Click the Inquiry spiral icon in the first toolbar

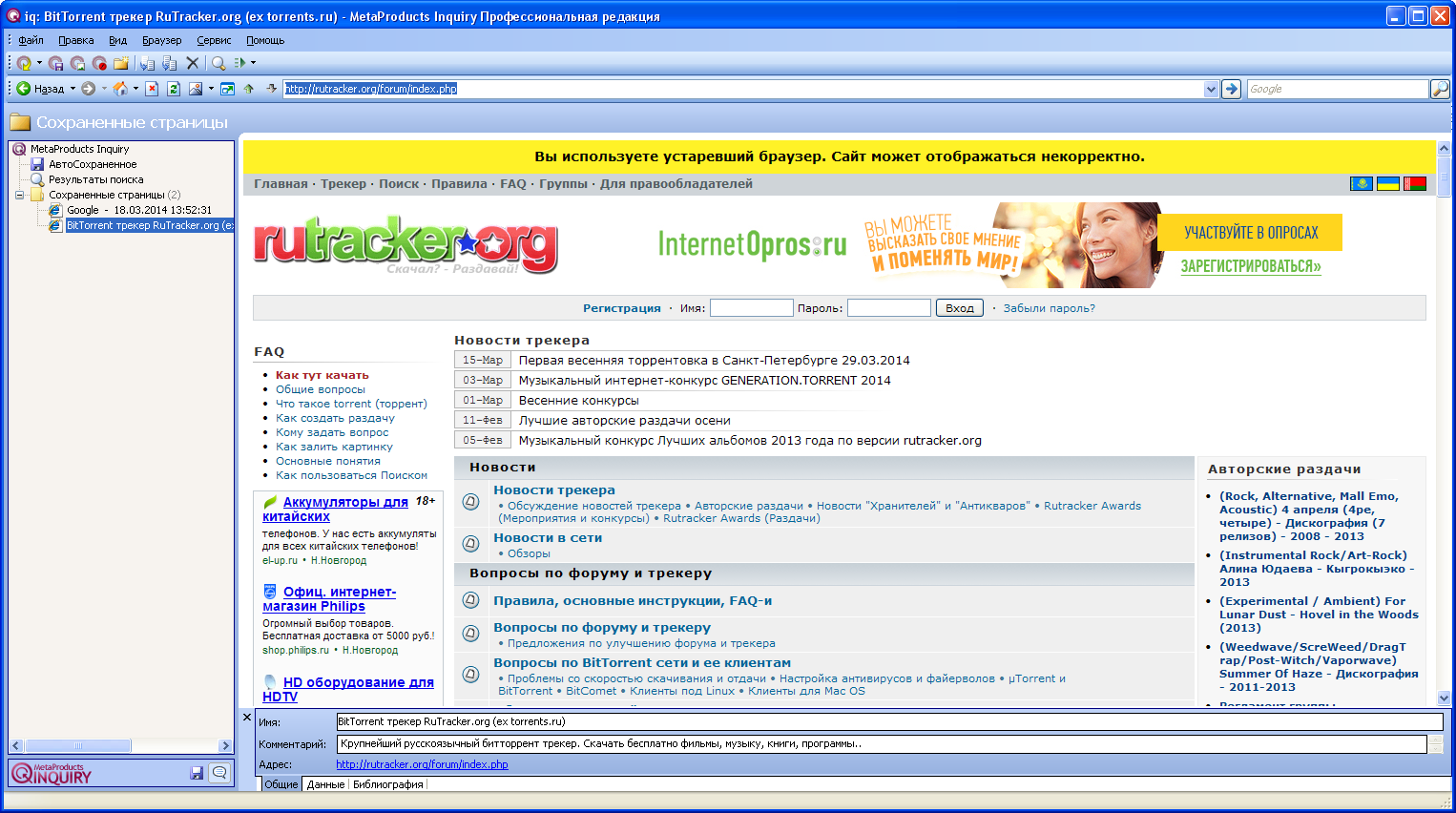(x=24, y=63)
